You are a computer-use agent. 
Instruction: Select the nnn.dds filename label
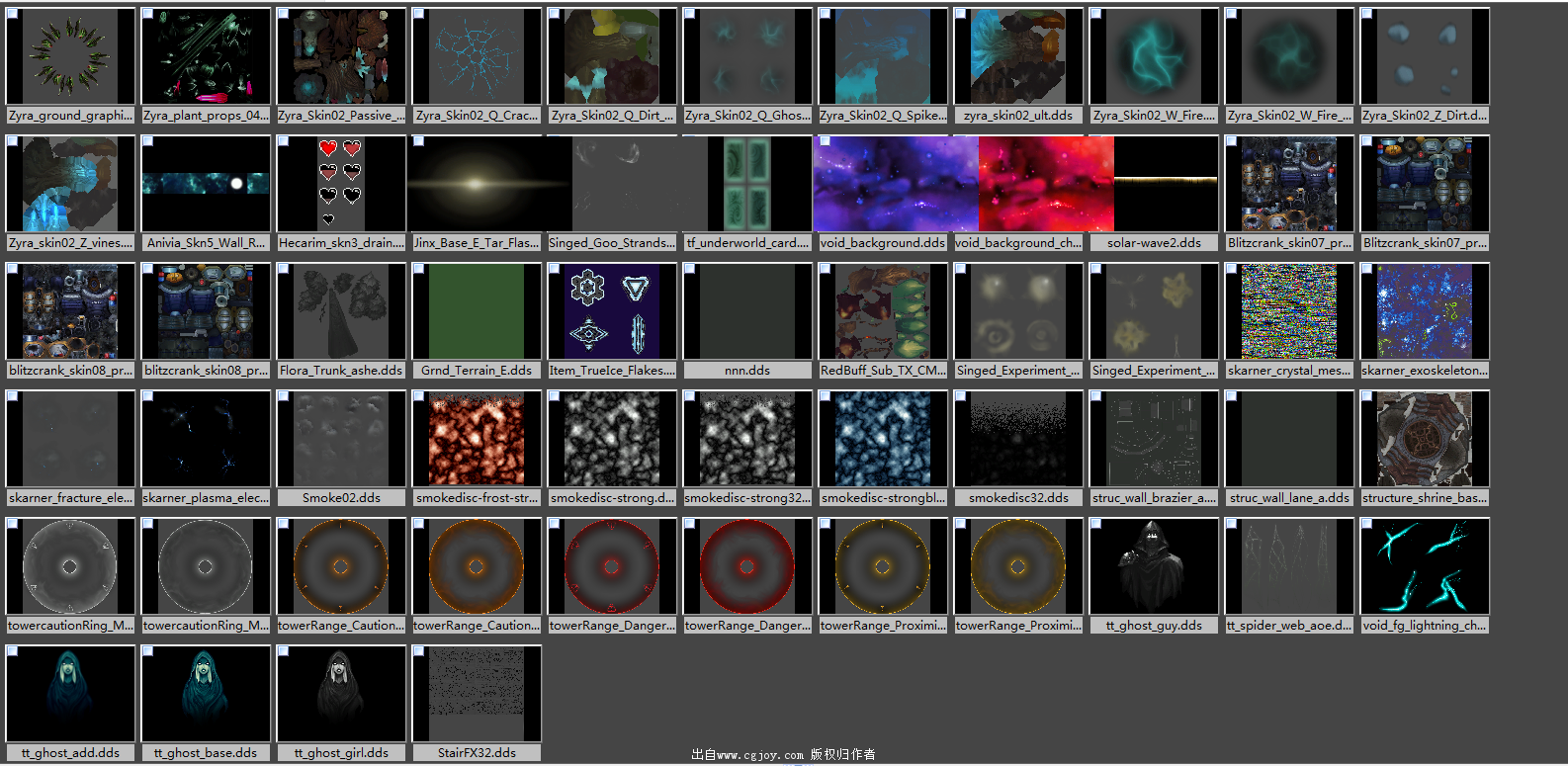746,371
